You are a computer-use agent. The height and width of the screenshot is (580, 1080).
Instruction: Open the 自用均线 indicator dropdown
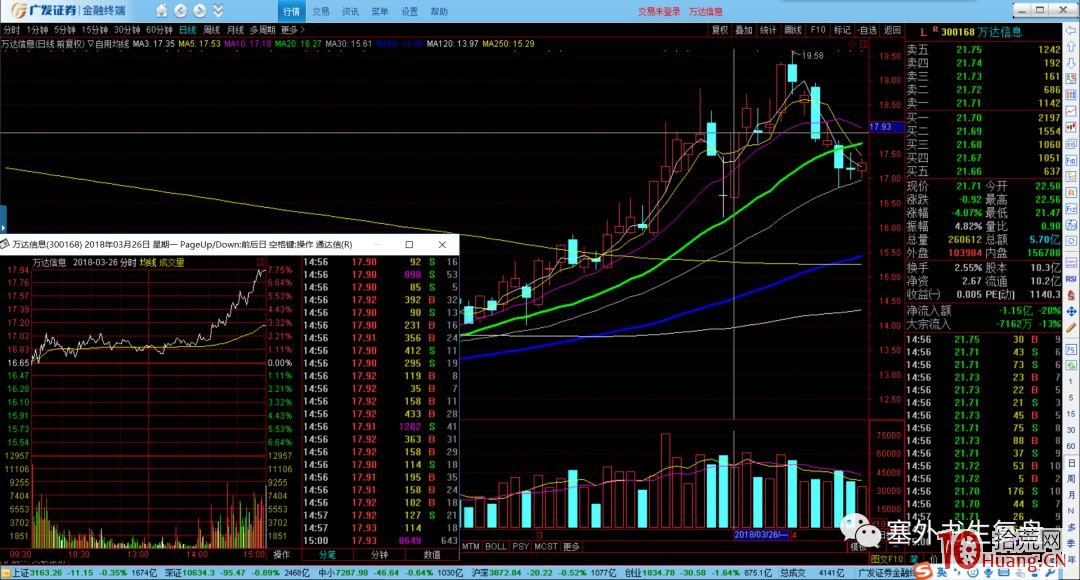pos(109,43)
